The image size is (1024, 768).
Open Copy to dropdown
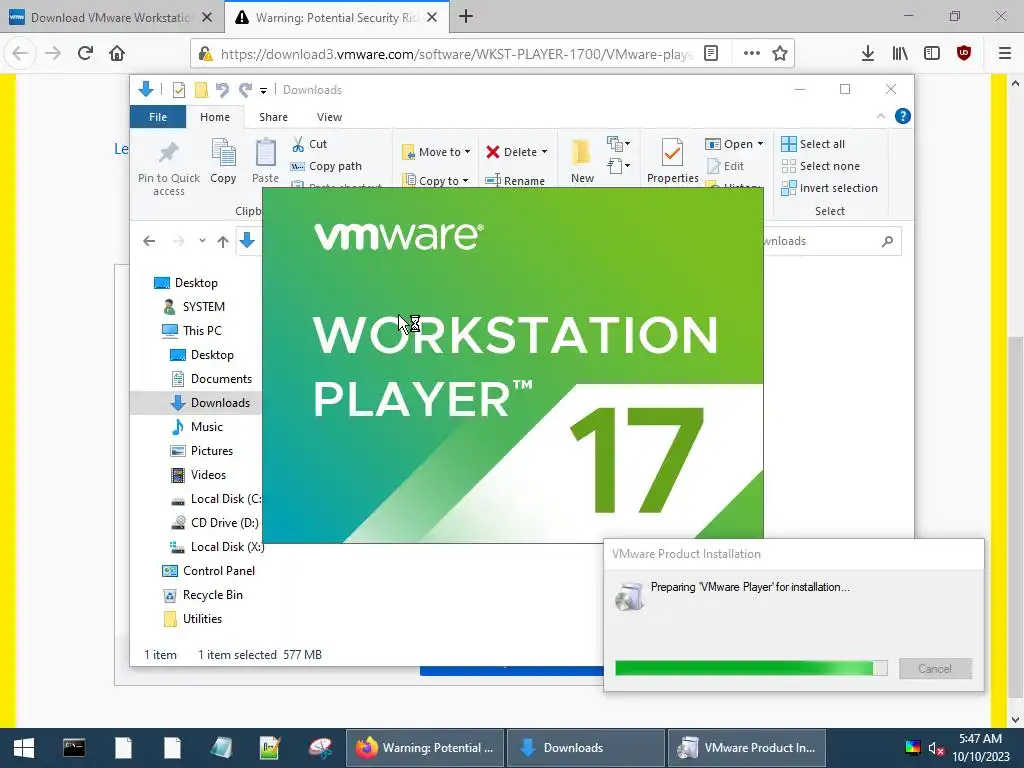(x=436, y=180)
